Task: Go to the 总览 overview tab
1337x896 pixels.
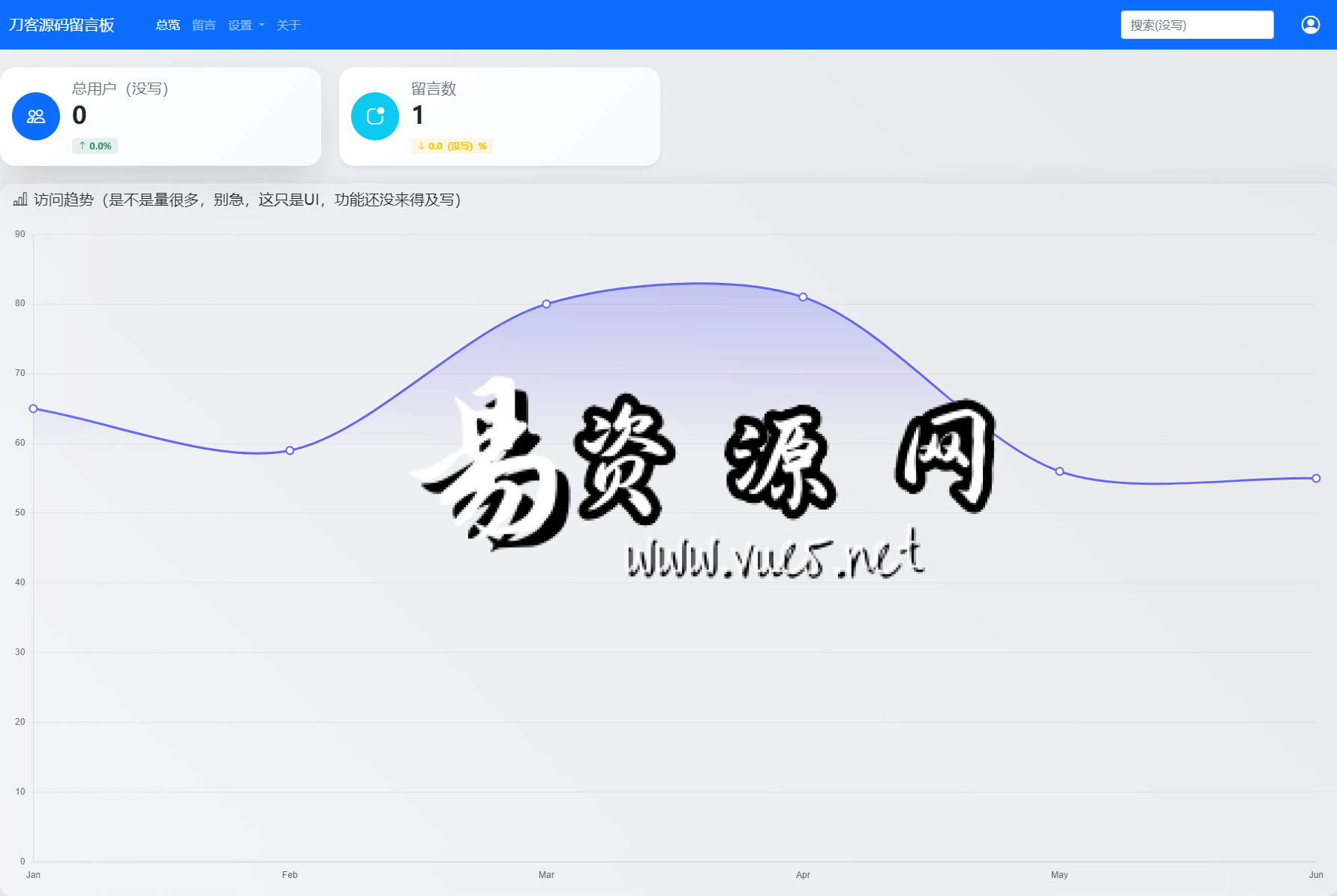Action: [x=167, y=25]
